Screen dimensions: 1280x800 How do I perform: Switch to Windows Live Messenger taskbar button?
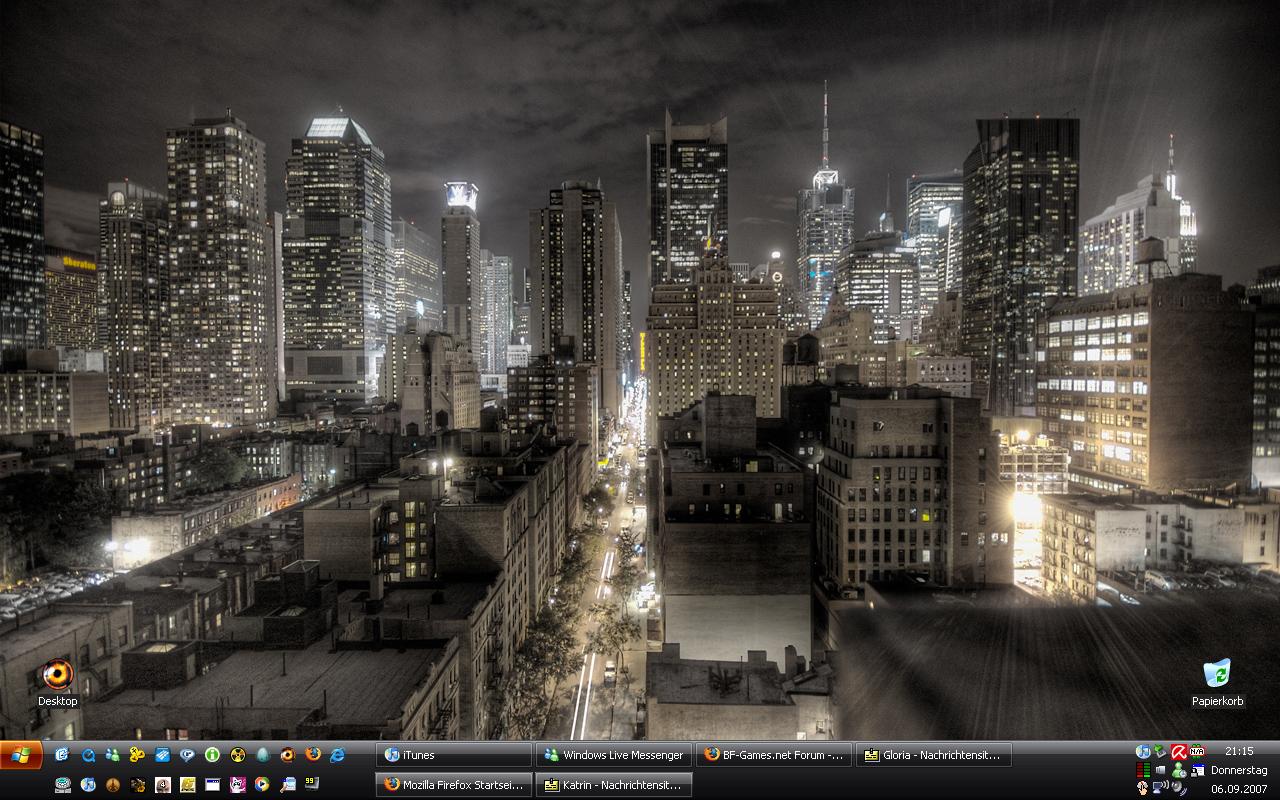[614, 755]
